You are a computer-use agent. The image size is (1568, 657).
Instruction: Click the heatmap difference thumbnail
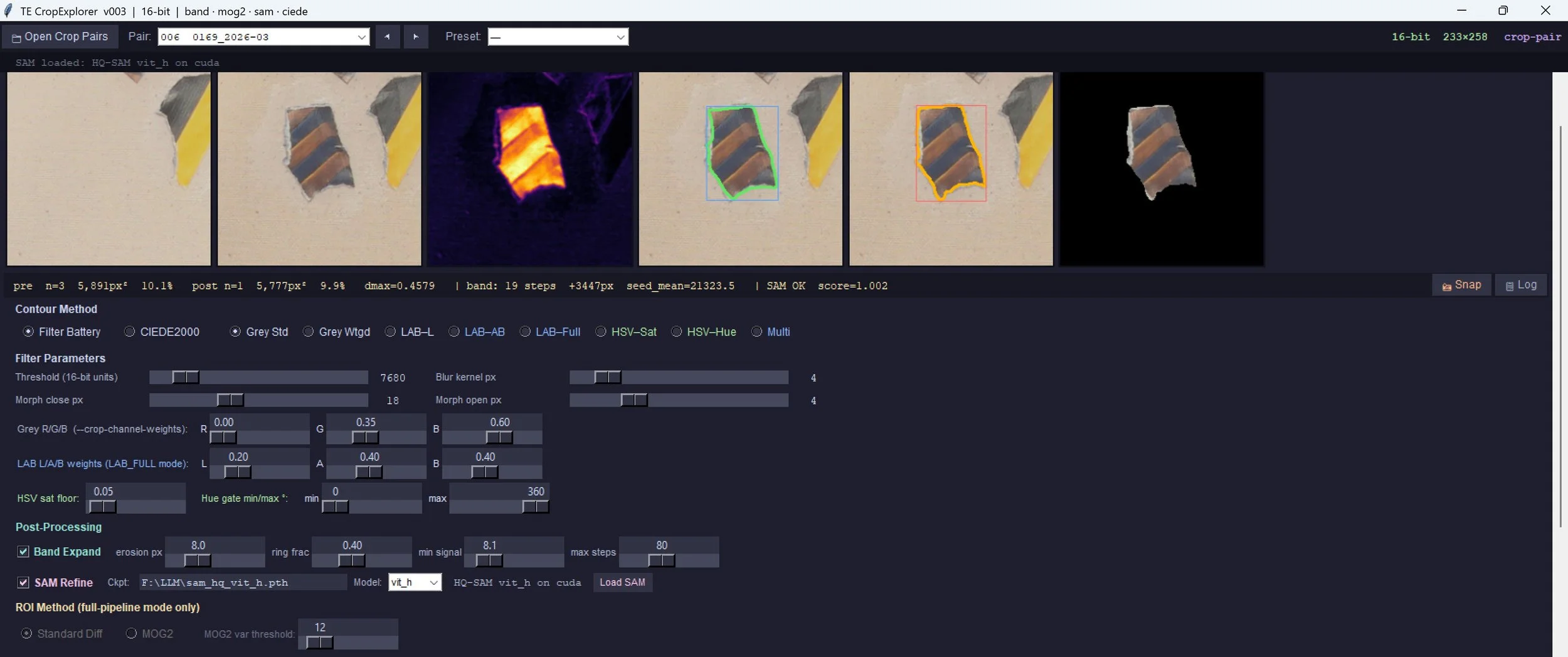(530, 169)
